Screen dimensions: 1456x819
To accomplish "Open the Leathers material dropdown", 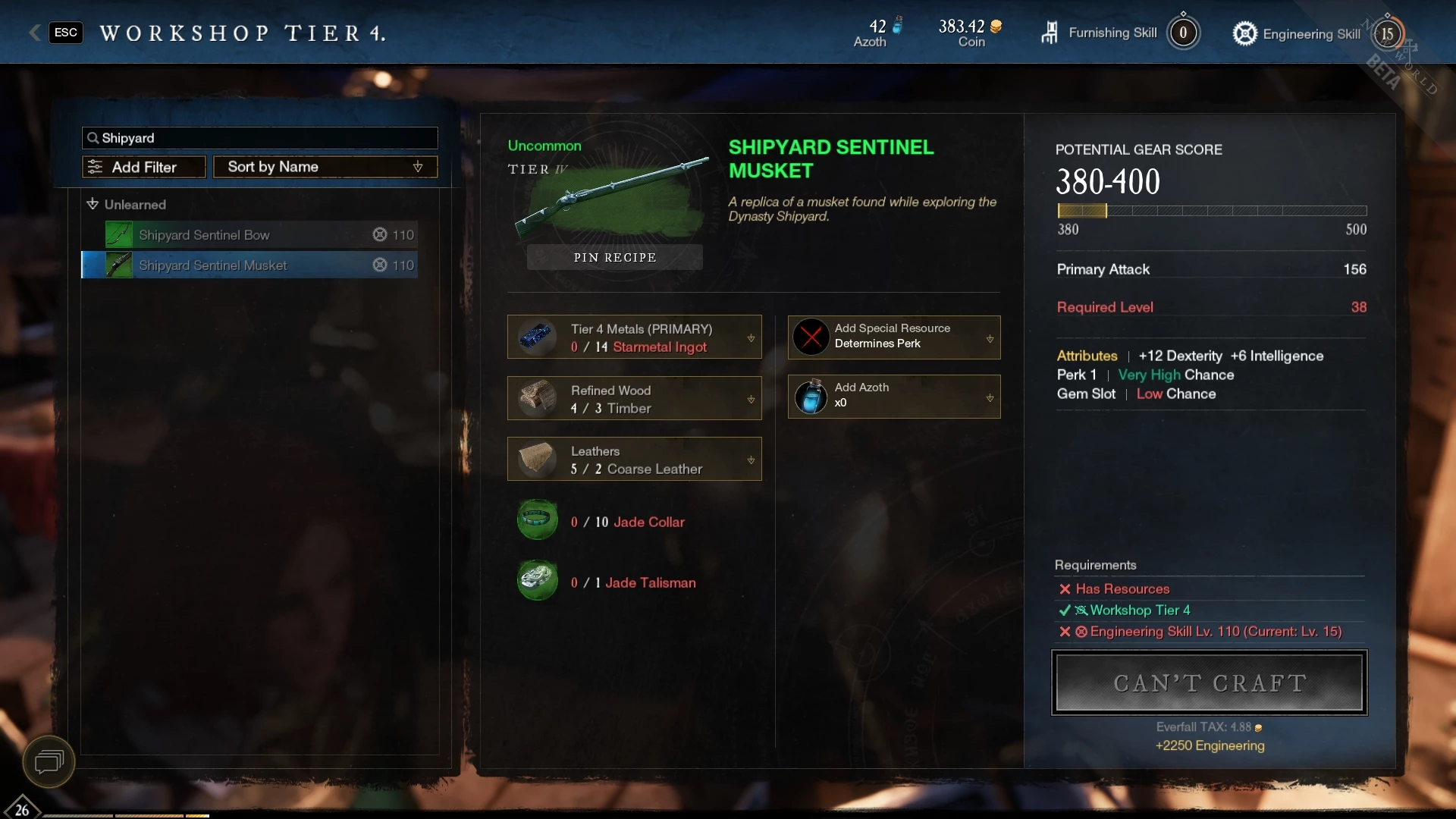I will (x=751, y=460).
